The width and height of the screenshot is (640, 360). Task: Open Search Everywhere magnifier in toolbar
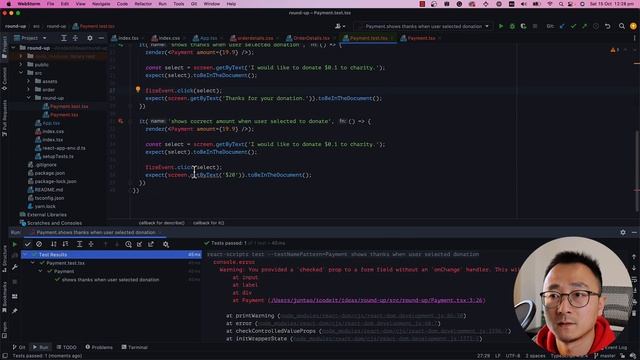[x=622, y=26]
